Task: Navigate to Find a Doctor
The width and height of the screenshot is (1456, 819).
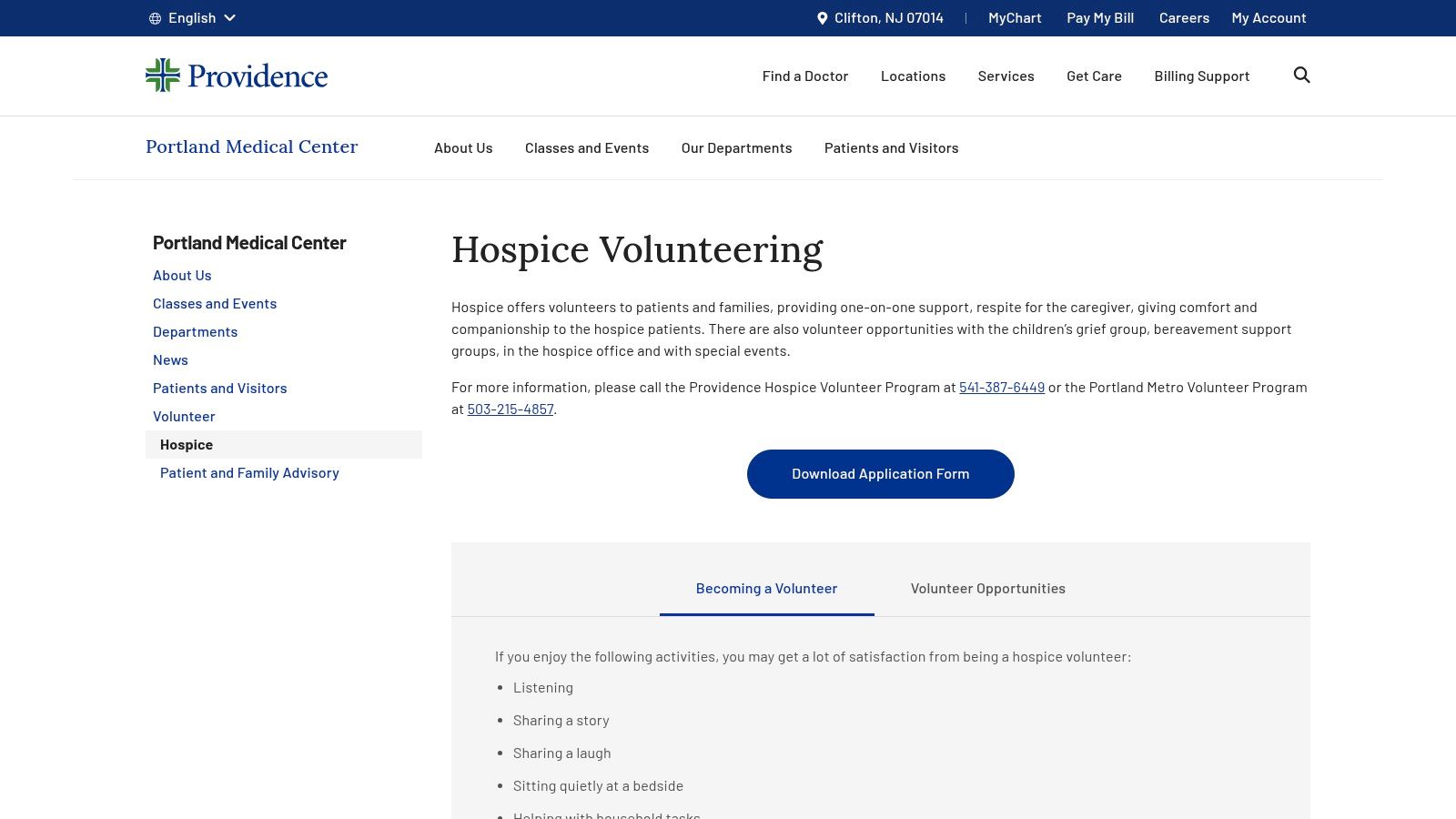Action: tap(804, 76)
